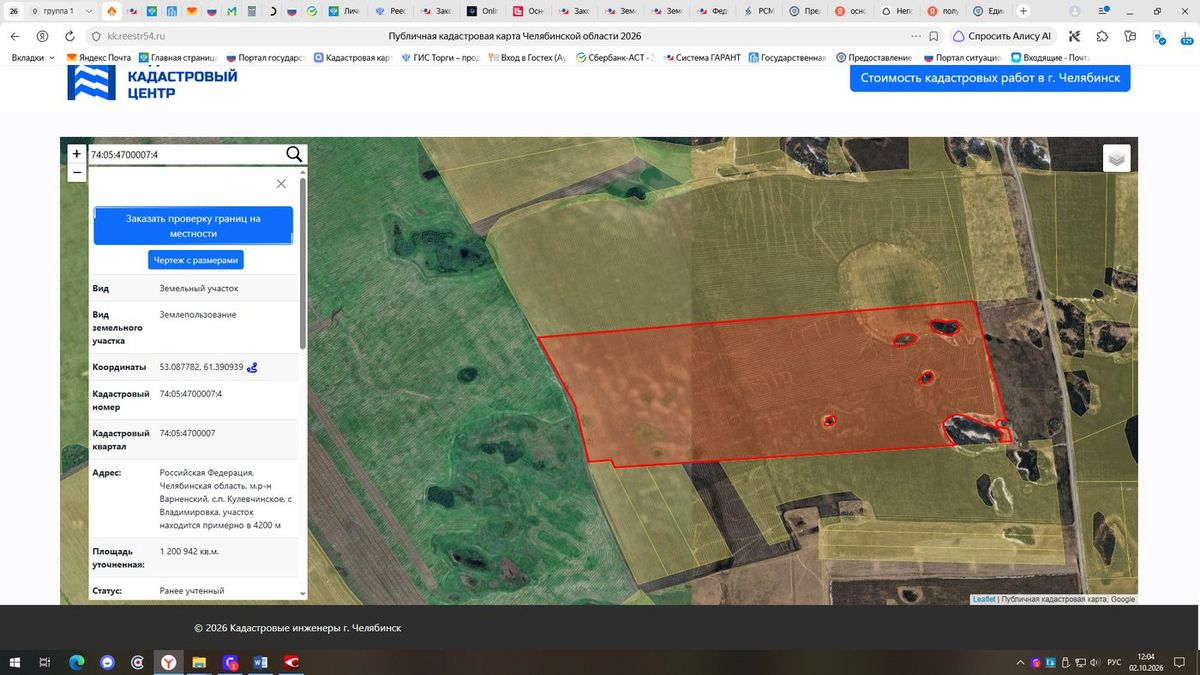Open a new browser tab
This screenshot has height=675, width=1200.
pos(1022,11)
